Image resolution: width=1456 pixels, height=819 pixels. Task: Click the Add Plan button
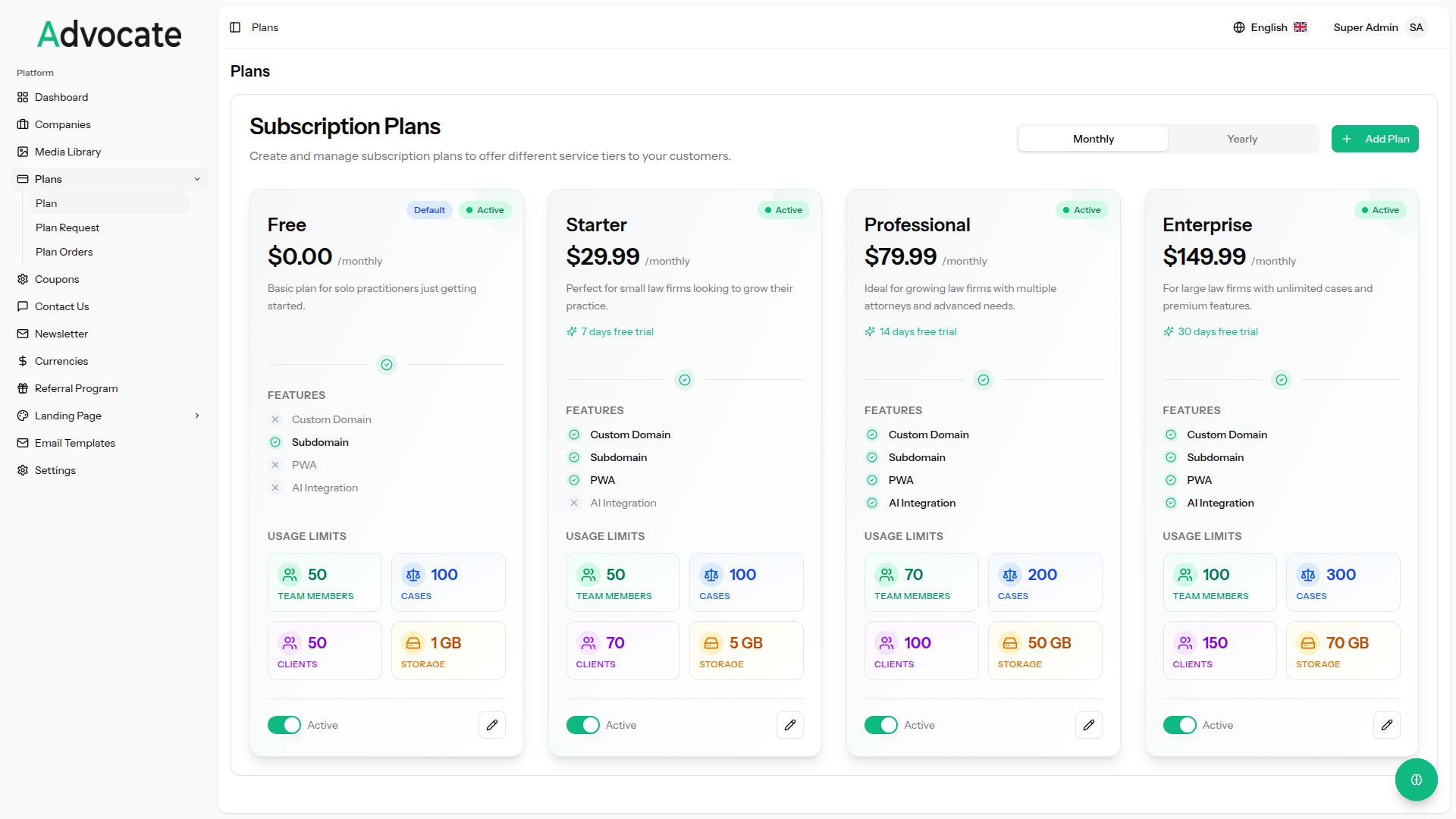tap(1375, 139)
